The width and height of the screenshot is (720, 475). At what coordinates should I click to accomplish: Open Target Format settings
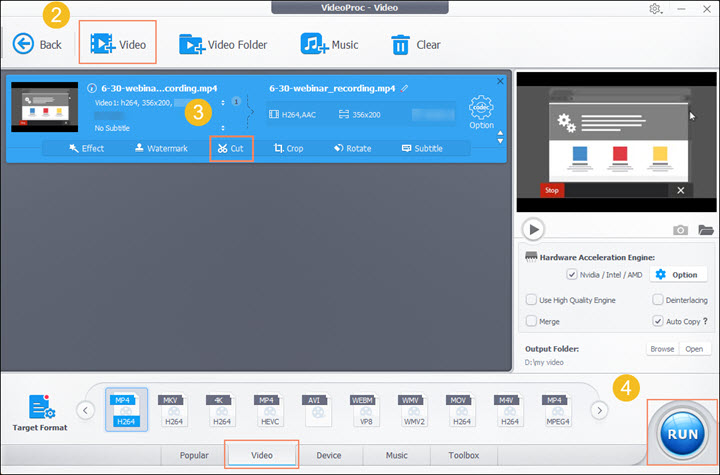(x=40, y=413)
